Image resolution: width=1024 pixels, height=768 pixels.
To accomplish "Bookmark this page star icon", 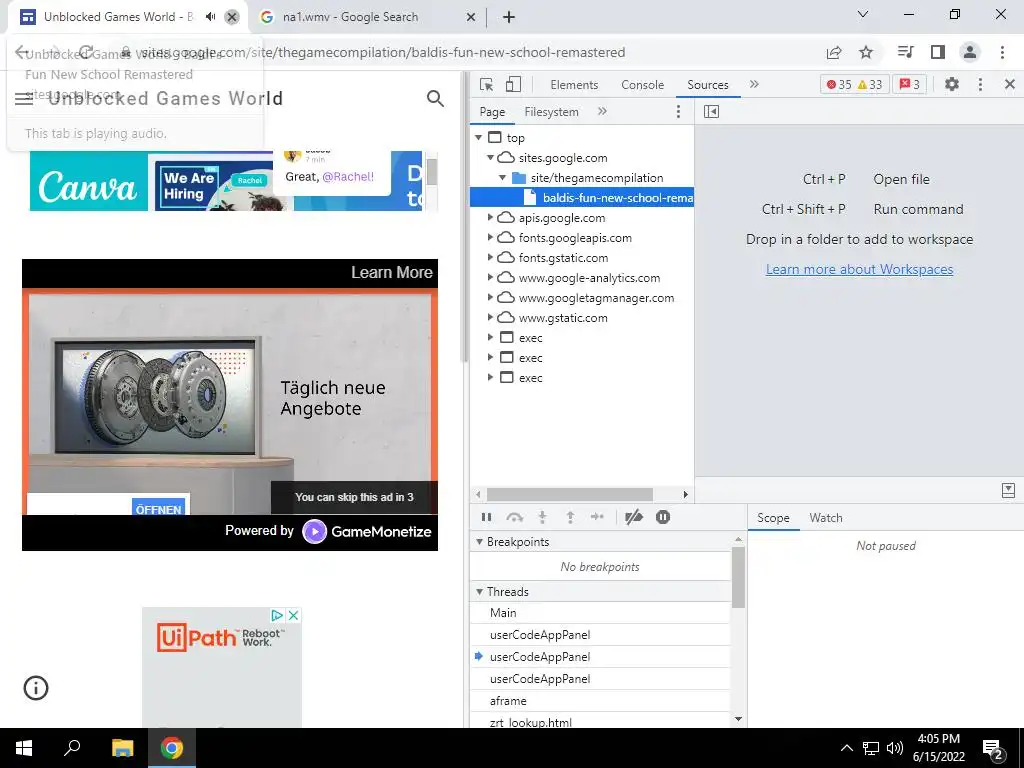I will [866, 52].
